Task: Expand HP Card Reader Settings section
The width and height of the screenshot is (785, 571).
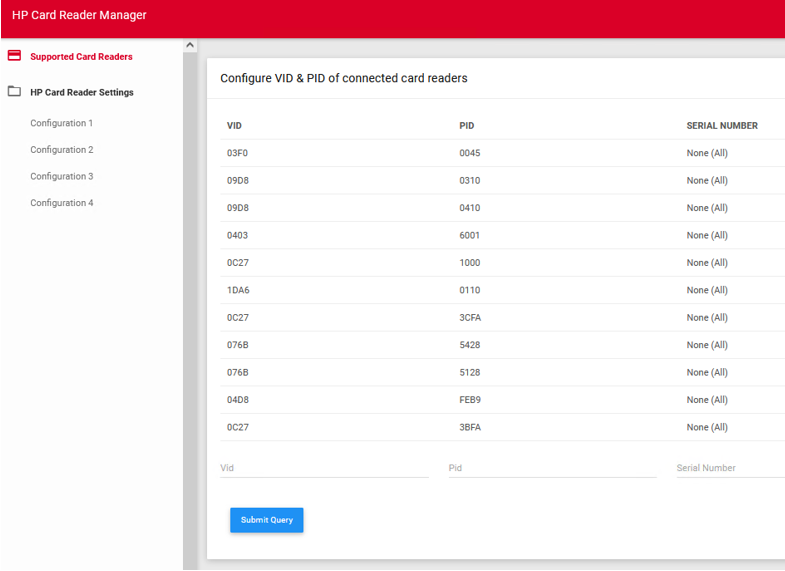Action: point(81,93)
